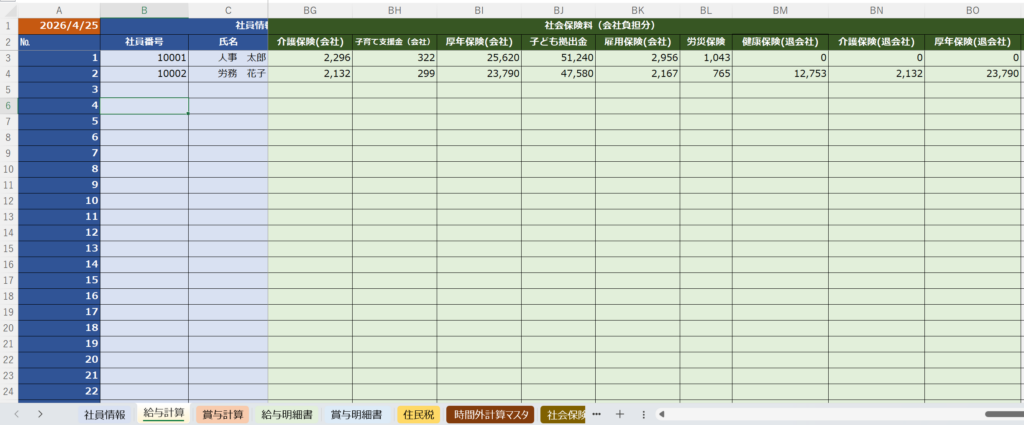
Task: Click the cell with employee number 10001
Action: (144, 58)
